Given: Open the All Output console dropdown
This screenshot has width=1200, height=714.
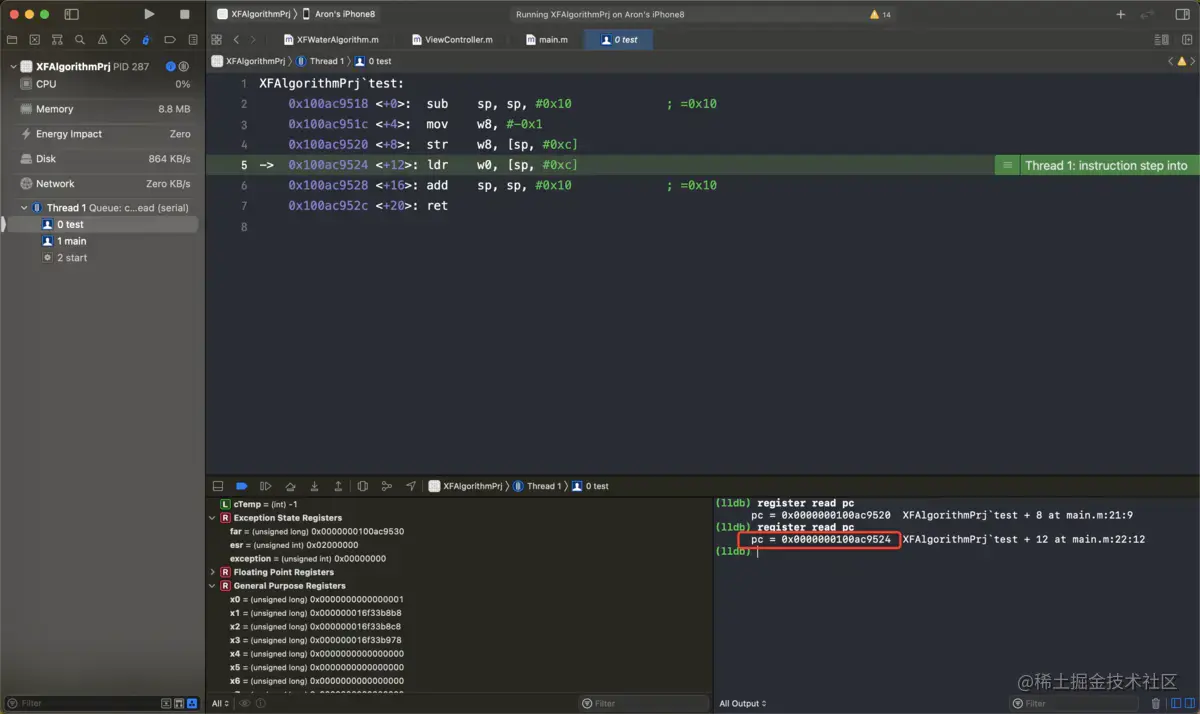Looking at the screenshot, I should [x=743, y=704].
